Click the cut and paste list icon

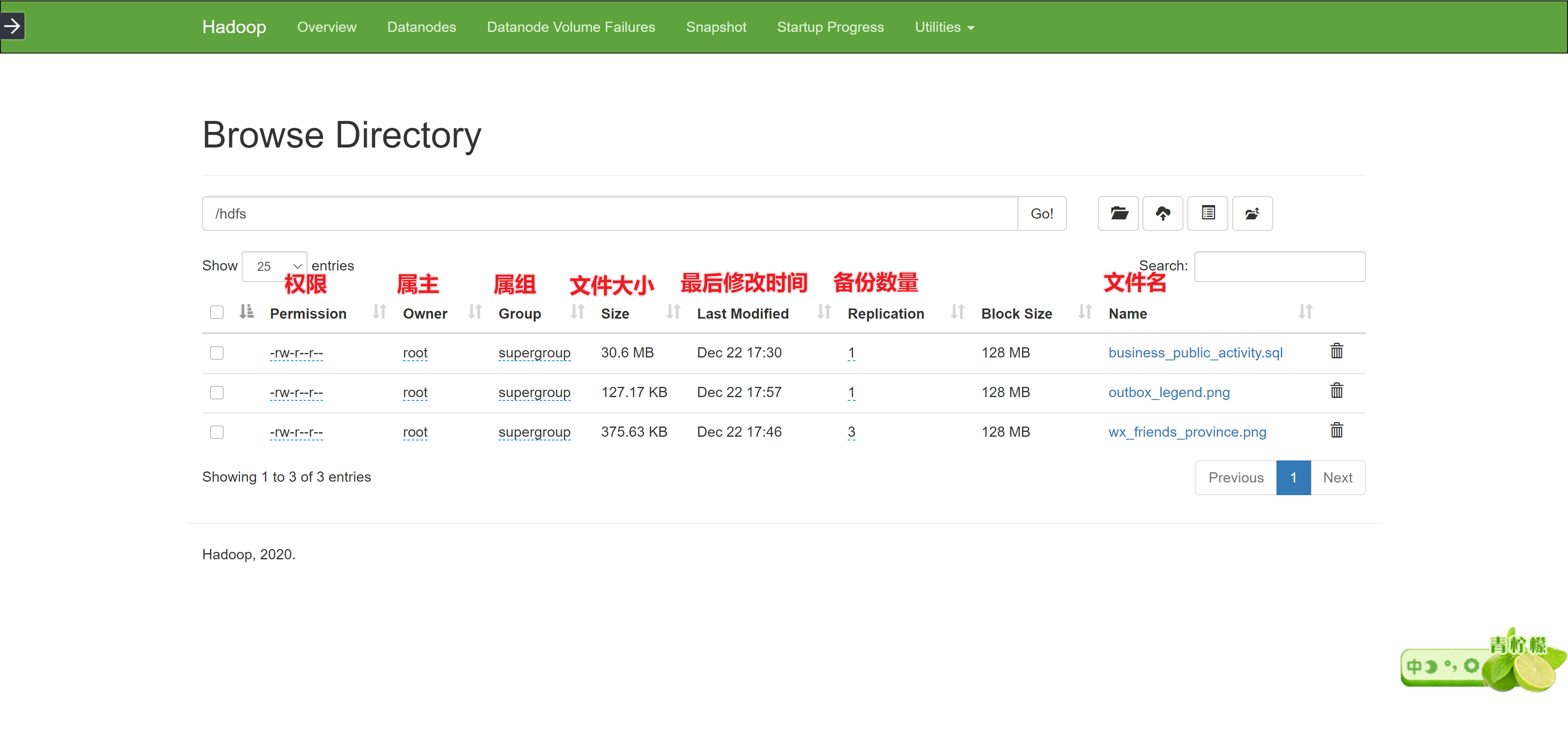tap(1208, 213)
